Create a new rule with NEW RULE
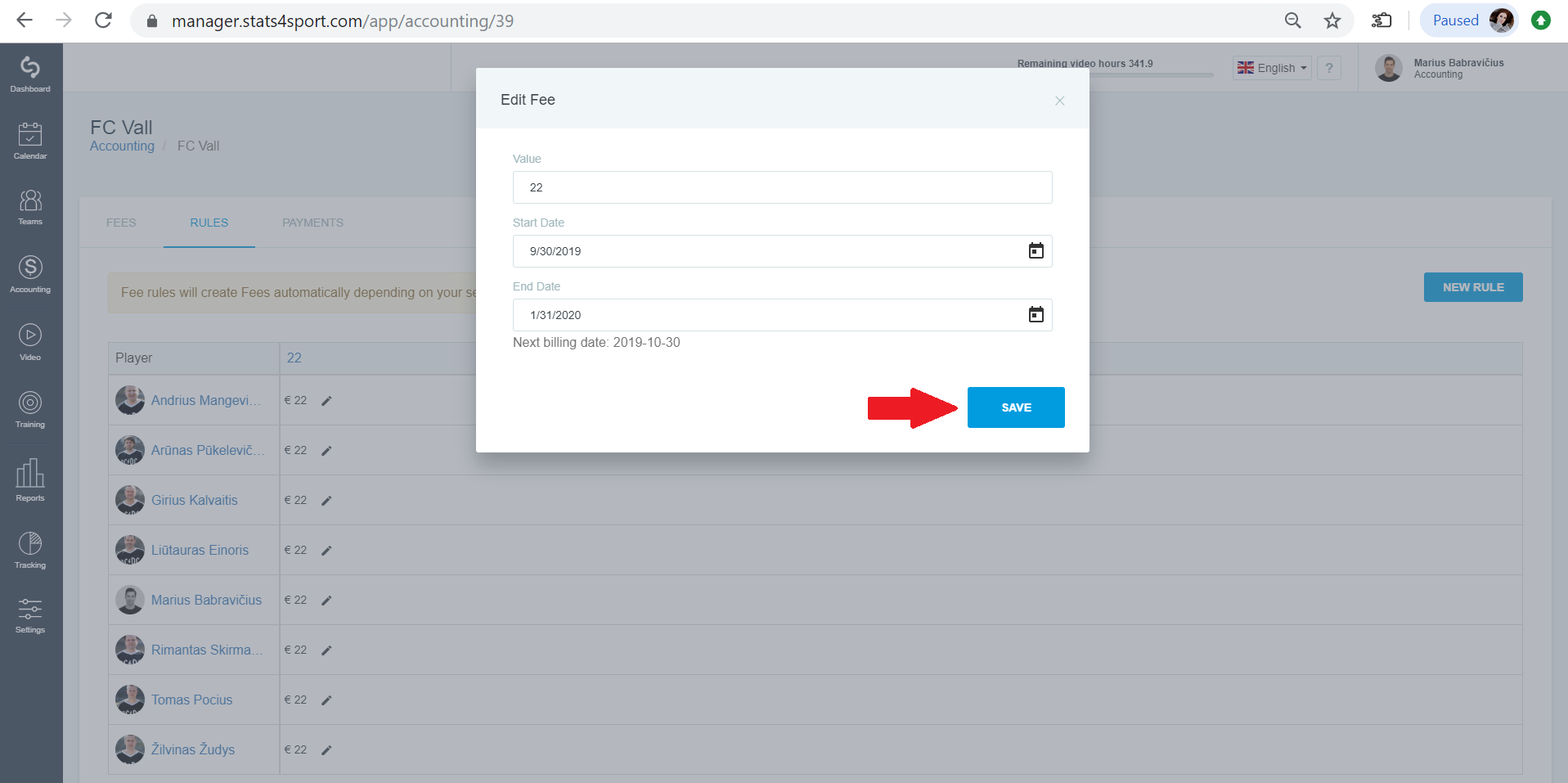The height and width of the screenshot is (783, 1568). coord(1473,287)
